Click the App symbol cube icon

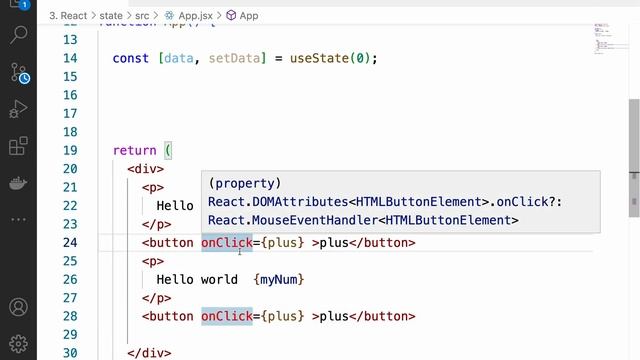coord(231,16)
